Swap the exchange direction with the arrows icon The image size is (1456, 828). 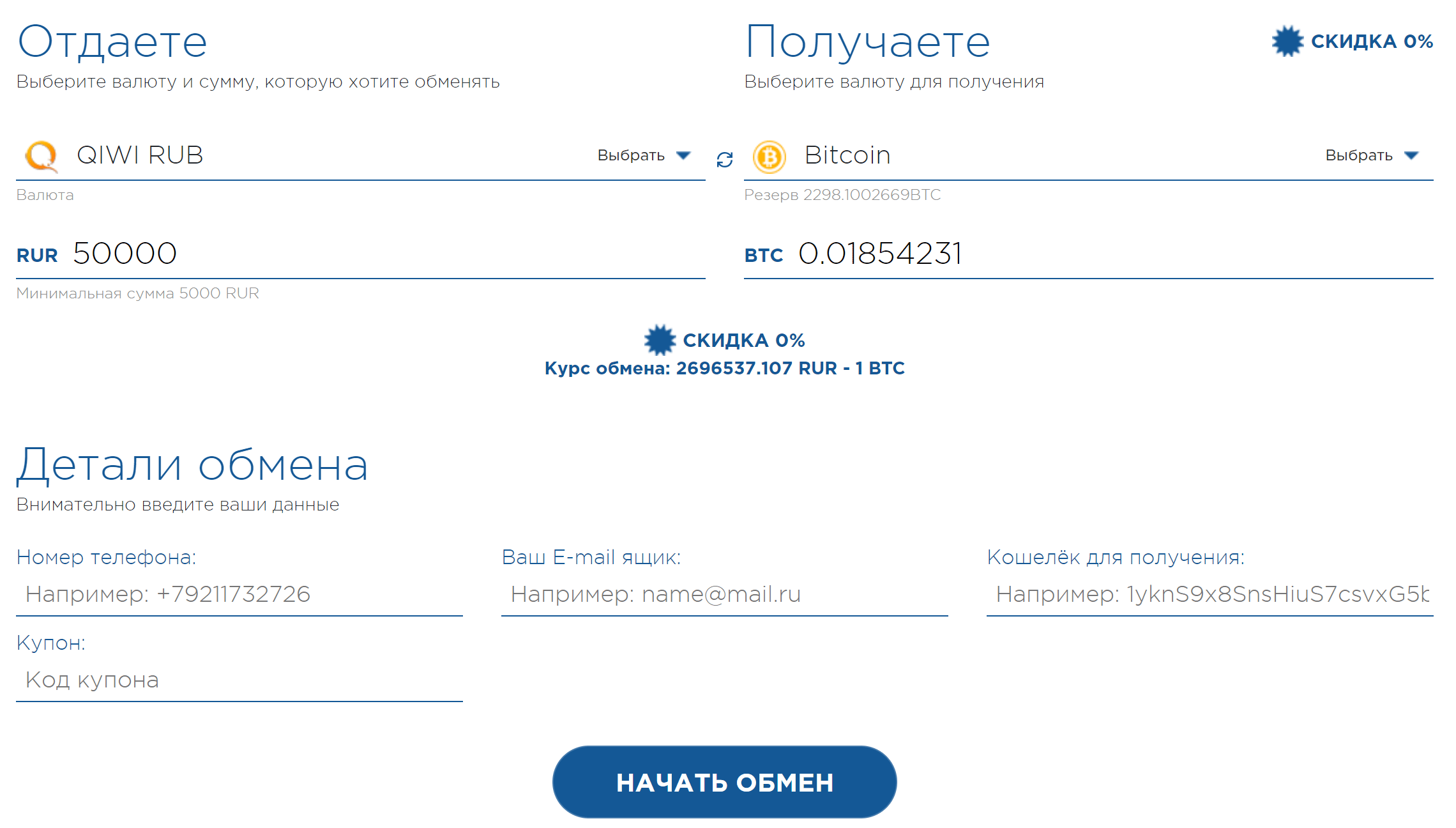[x=724, y=160]
